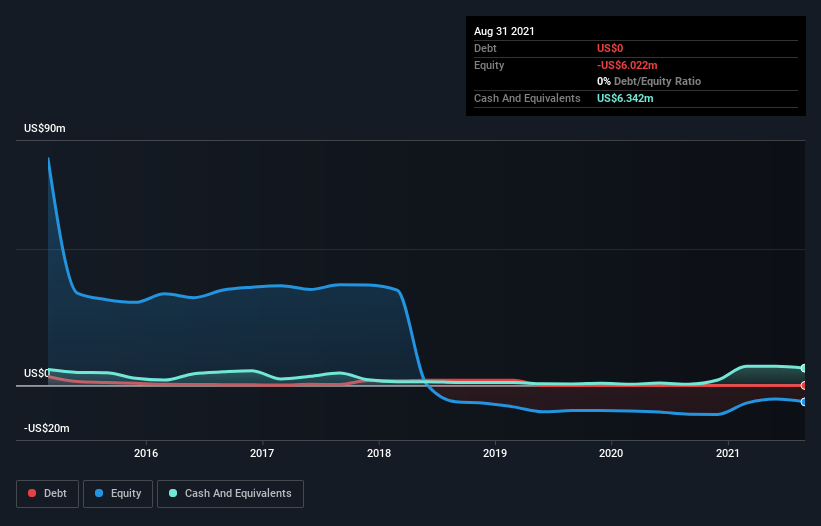Click the Equity label in tooltip

pyautogui.click(x=489, y=65)
